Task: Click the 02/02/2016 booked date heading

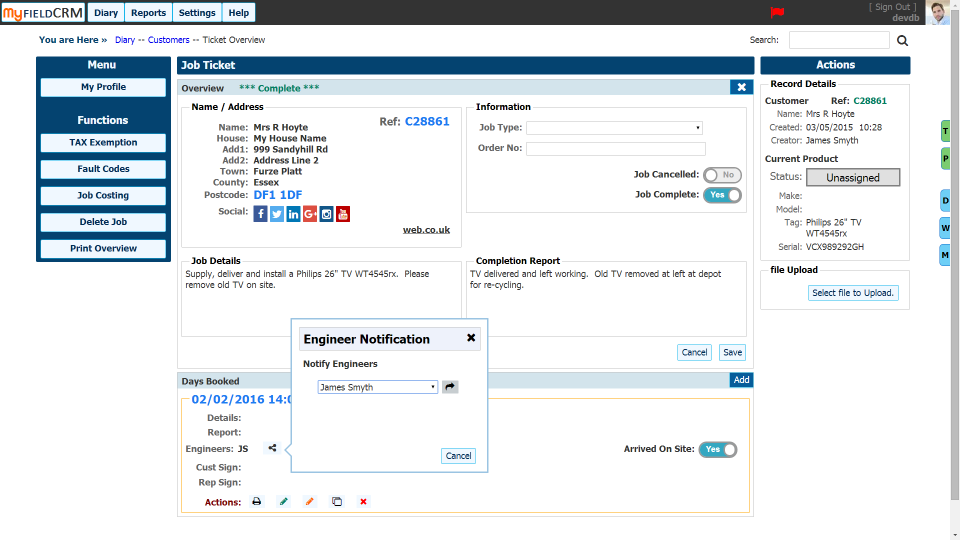Action: [241, 399]
